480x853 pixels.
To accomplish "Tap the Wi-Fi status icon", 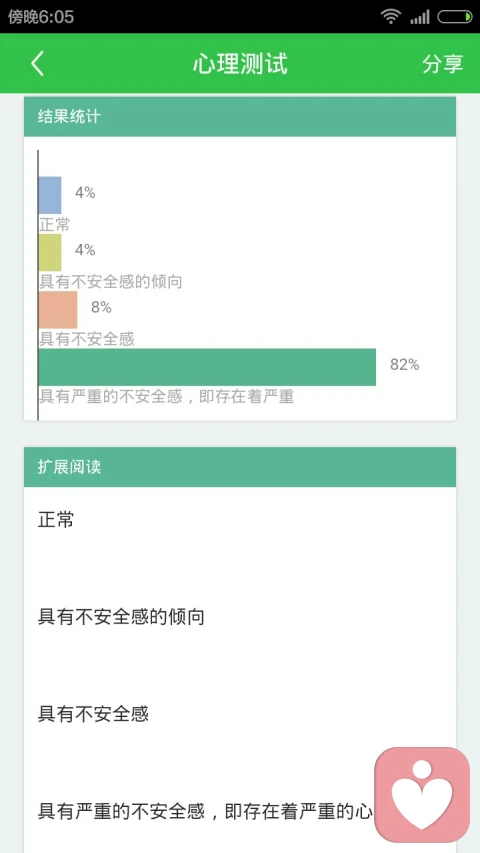I will (x=391, y=17).
